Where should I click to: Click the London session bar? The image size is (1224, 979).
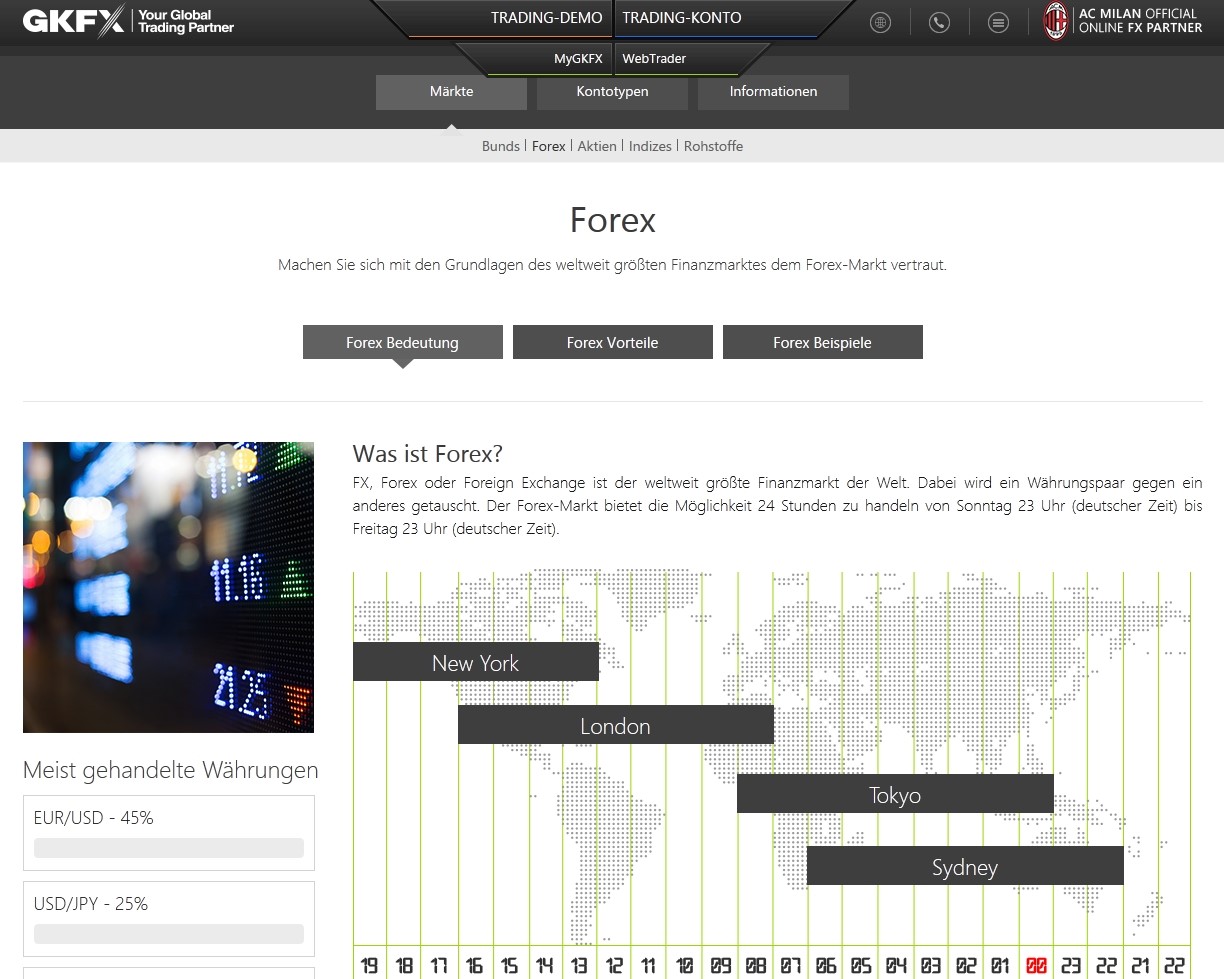coord(615,725)
